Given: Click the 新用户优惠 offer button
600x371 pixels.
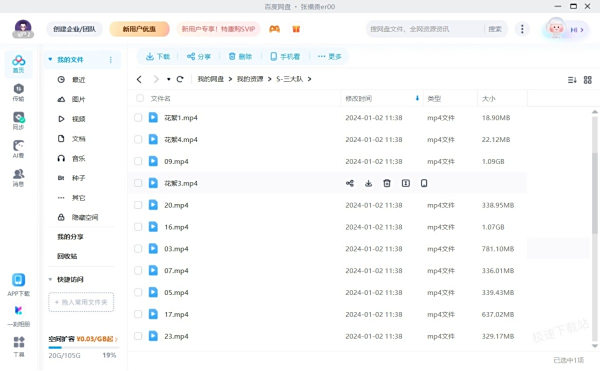Looking at the screenshot, I should pyautogui.click(x=139, y=29).
